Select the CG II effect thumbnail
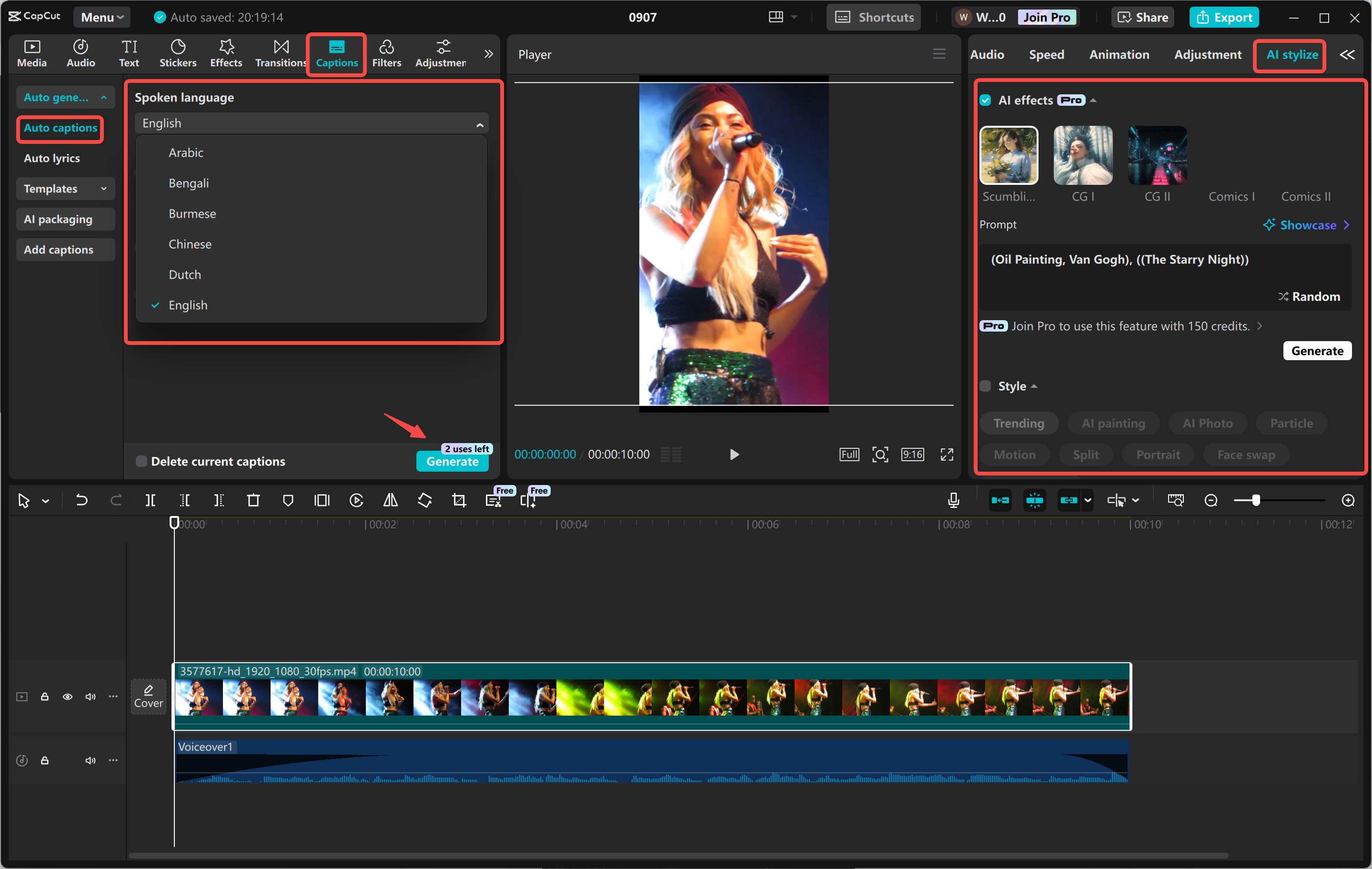Screen dimensions: 1372x869 coord(1157,156)
